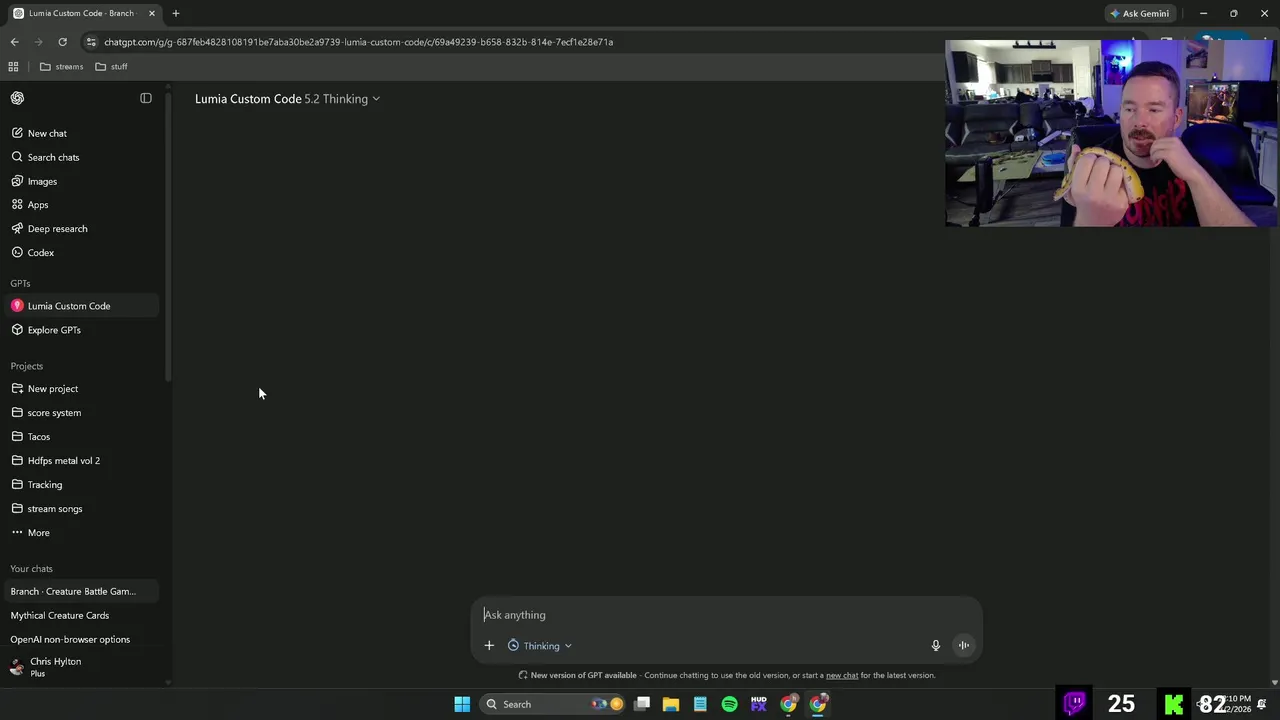Open File Explorer from taskbar
This screenshot has width=1280, height=720.
click(x=671, y=704)
